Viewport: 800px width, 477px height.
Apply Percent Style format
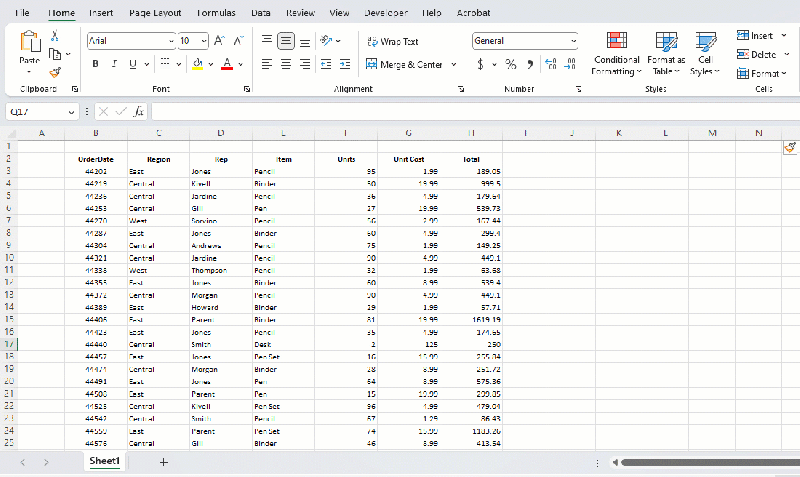click(x=511, y=64)
